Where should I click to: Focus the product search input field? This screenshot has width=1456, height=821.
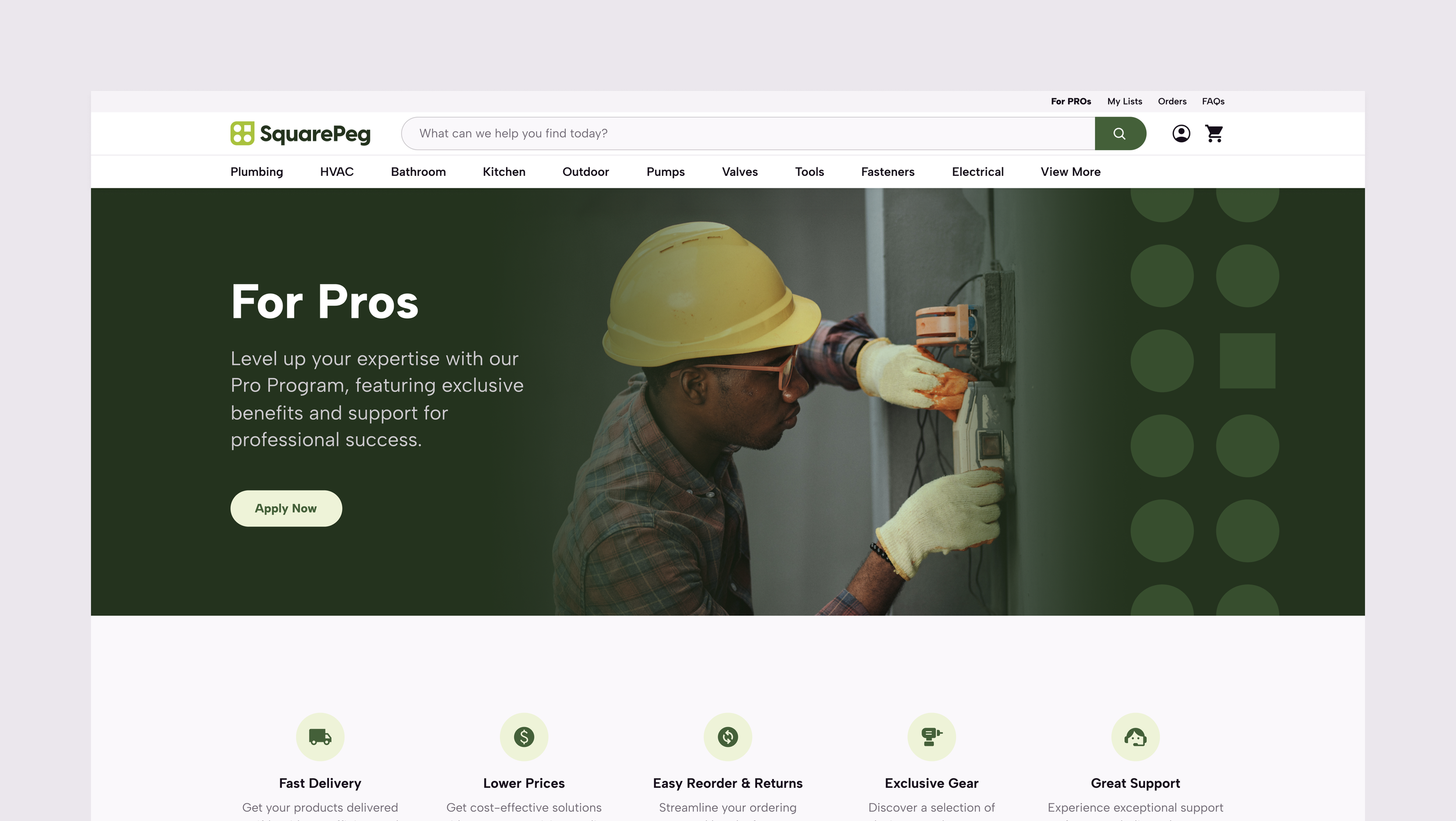click(748, 133)
